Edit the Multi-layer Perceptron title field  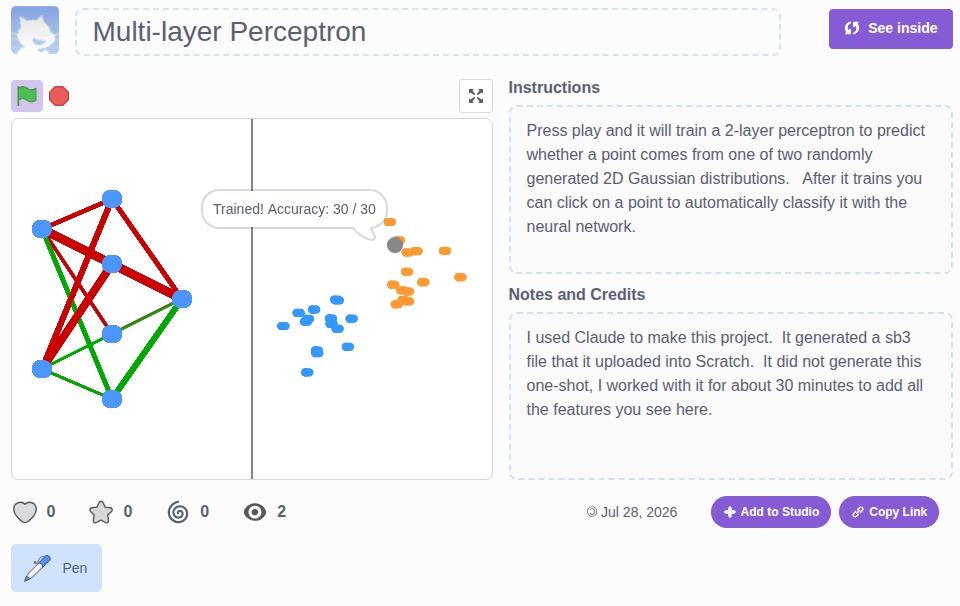(428, 32)
